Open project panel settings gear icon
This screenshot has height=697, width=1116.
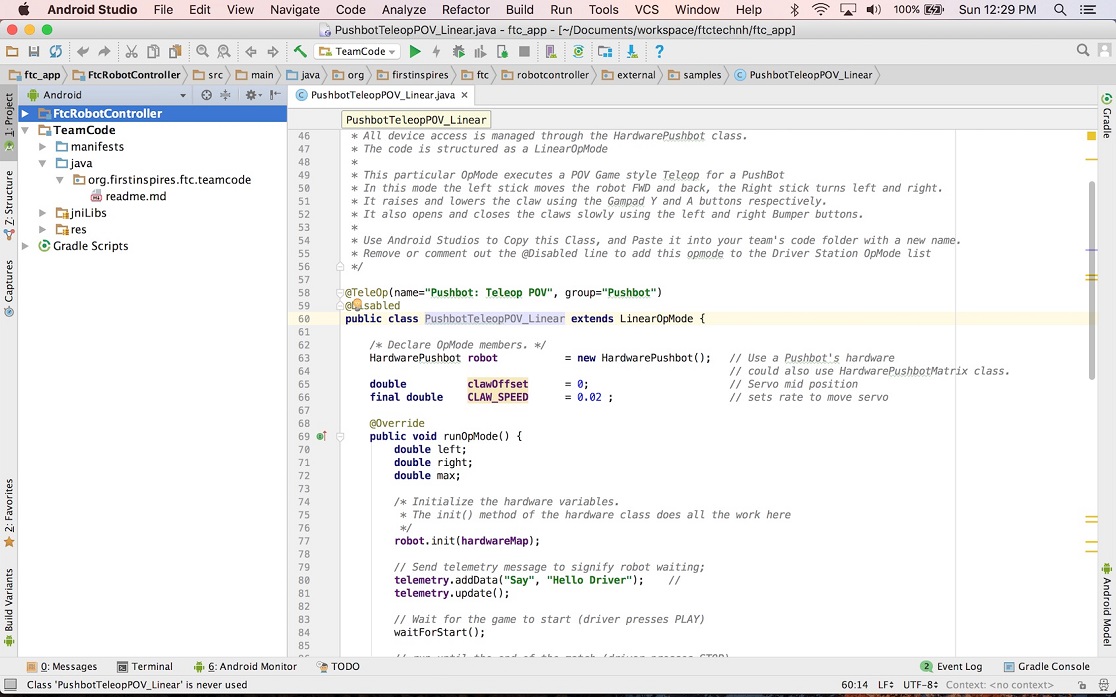tap(251, 95)
